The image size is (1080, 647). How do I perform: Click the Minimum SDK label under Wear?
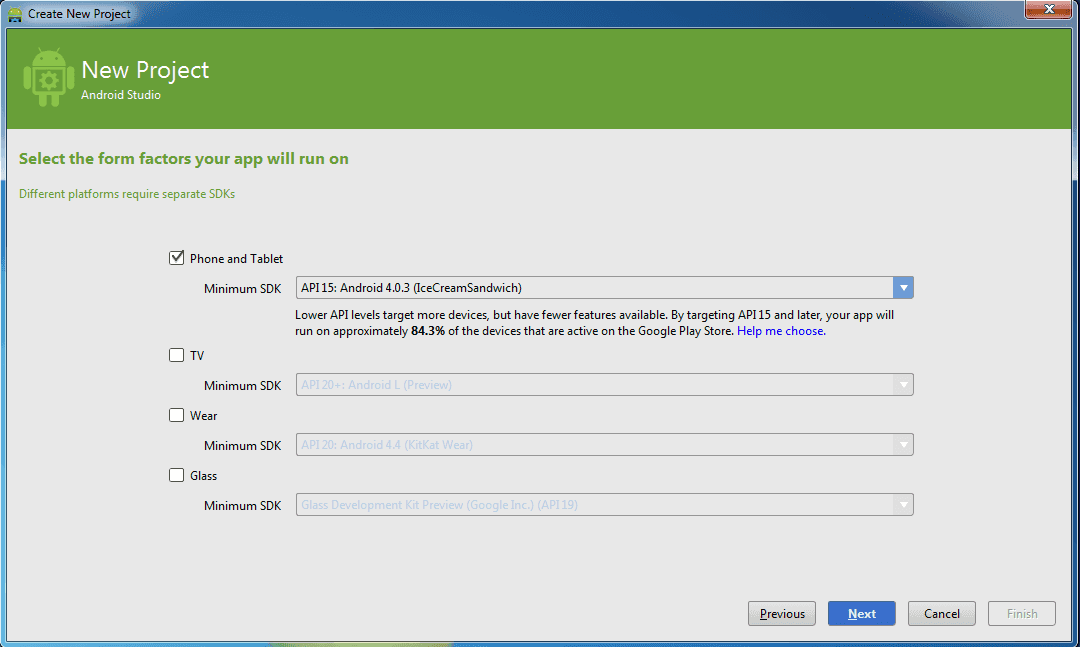point(242,446)
